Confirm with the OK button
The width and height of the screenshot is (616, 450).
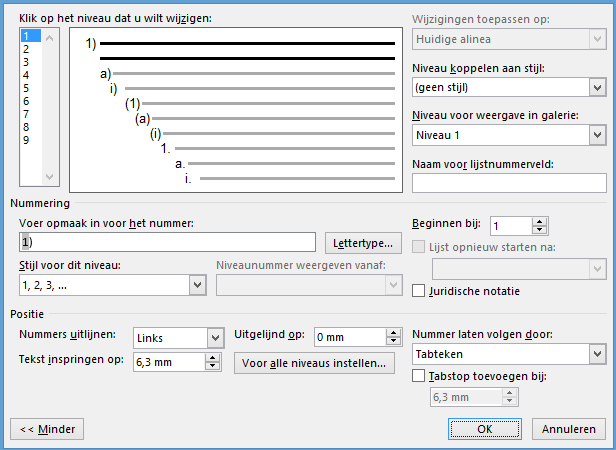(x=484, y=429)
